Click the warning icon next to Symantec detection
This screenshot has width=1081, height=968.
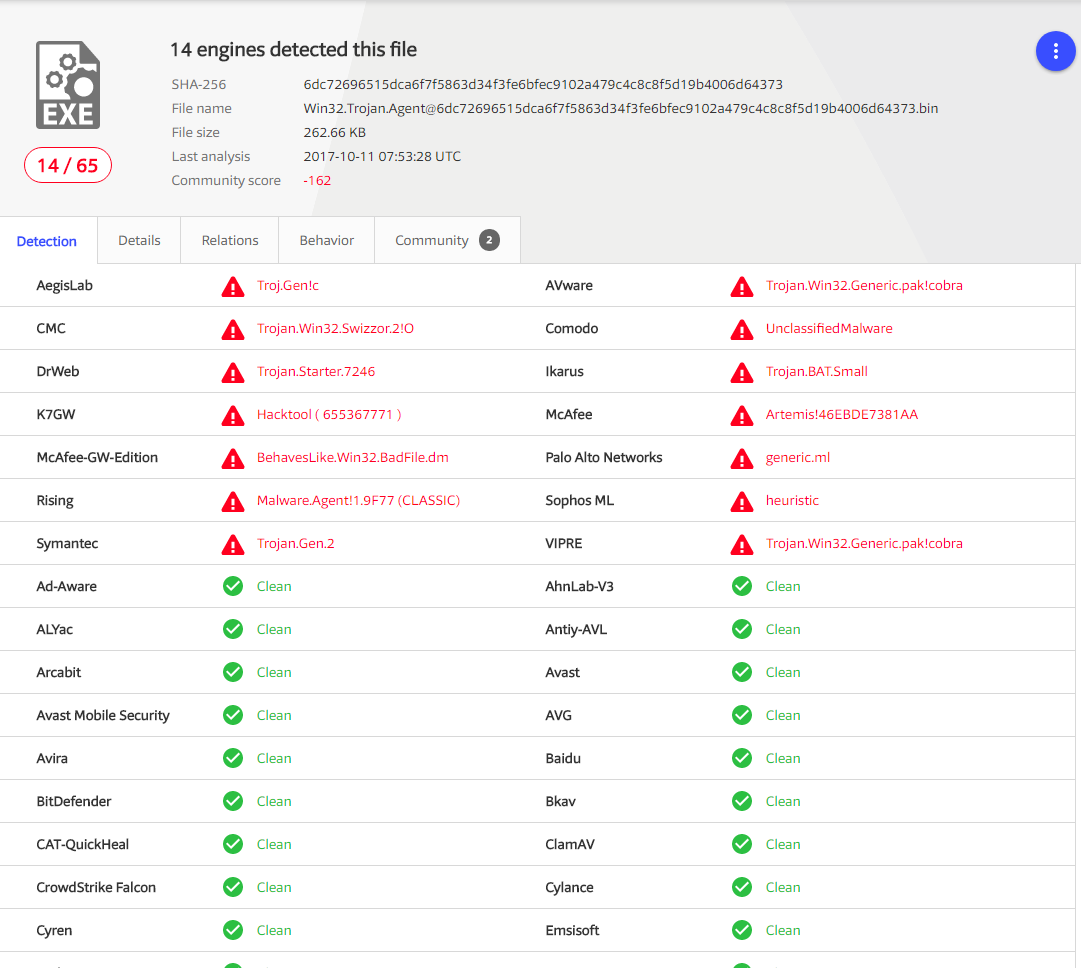click(x=233, y=544)
